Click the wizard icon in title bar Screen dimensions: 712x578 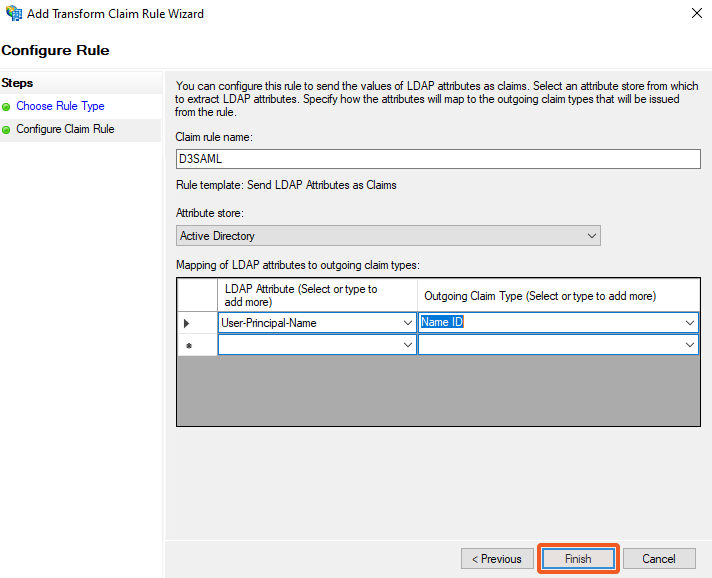coord(12,14)
